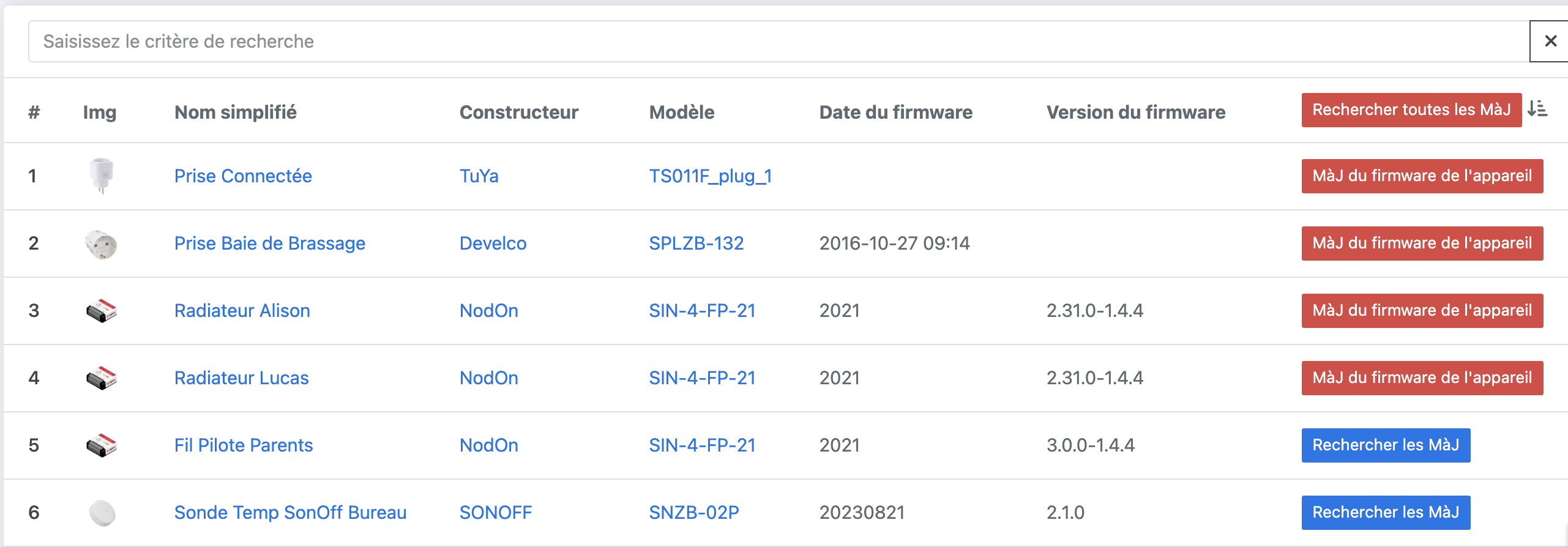Click TuYa manufacturer link

pyautogui.click(x=479, y=176)
